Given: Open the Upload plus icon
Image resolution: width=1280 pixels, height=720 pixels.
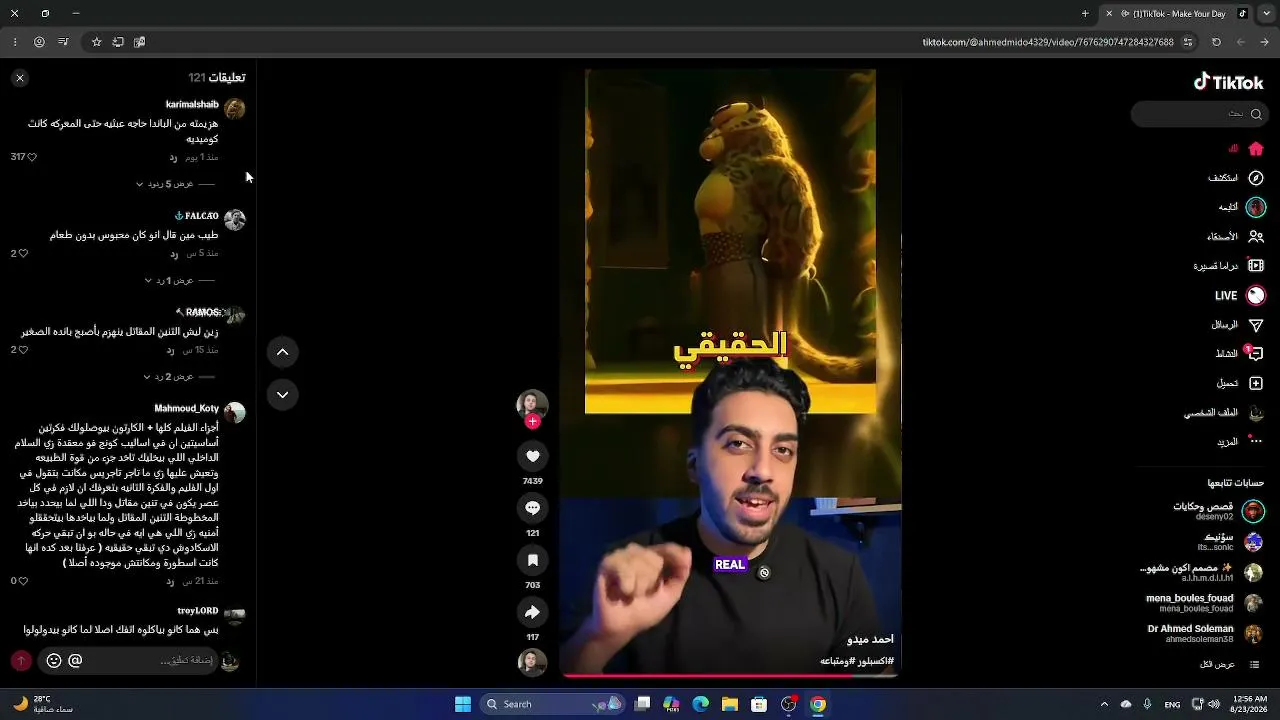Looking at the screenshot, I should coord(1256,383).
